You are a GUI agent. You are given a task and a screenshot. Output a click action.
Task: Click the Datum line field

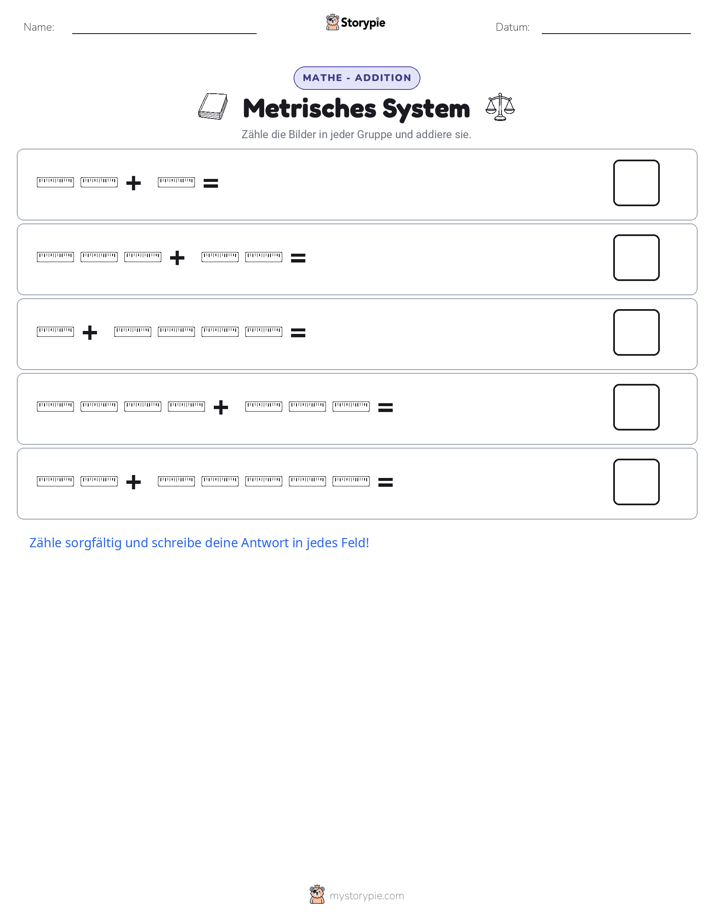click(x=616, y=28)
